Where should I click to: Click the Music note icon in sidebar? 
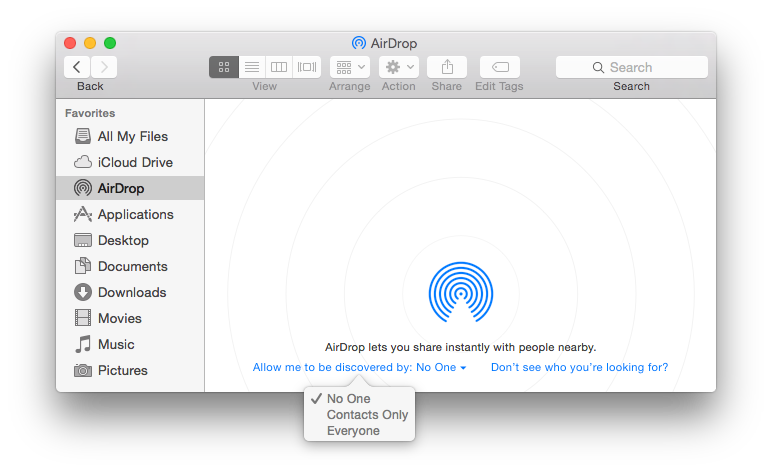tap(83, 344)
